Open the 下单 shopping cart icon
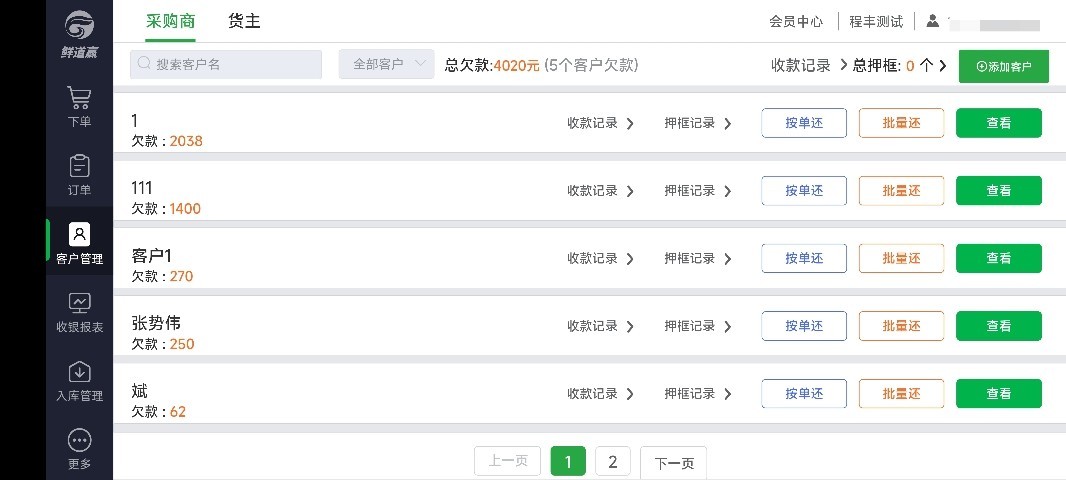Image resolution: width=1066 pixels, height=480 pixels. (x=80, y=98)
